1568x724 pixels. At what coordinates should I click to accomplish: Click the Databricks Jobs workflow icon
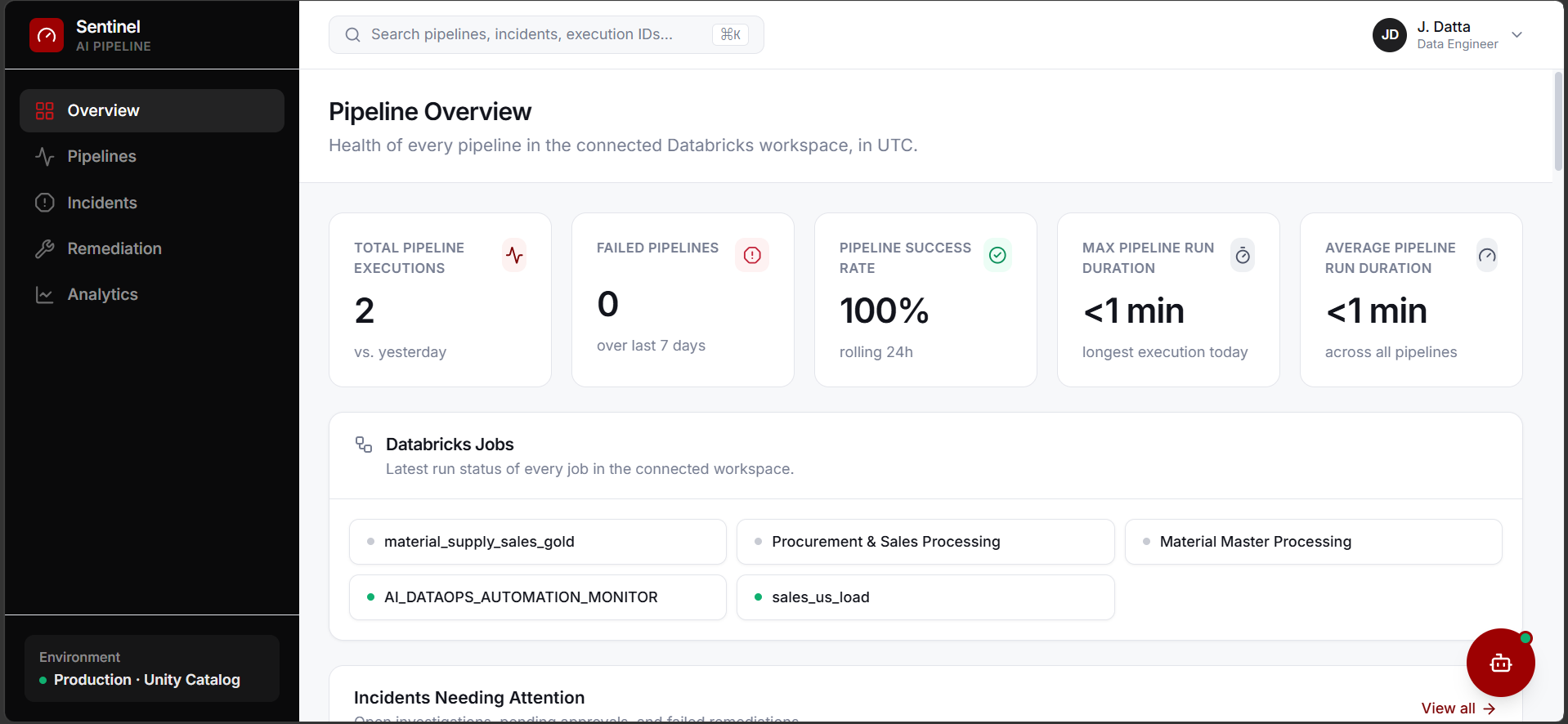364,445
